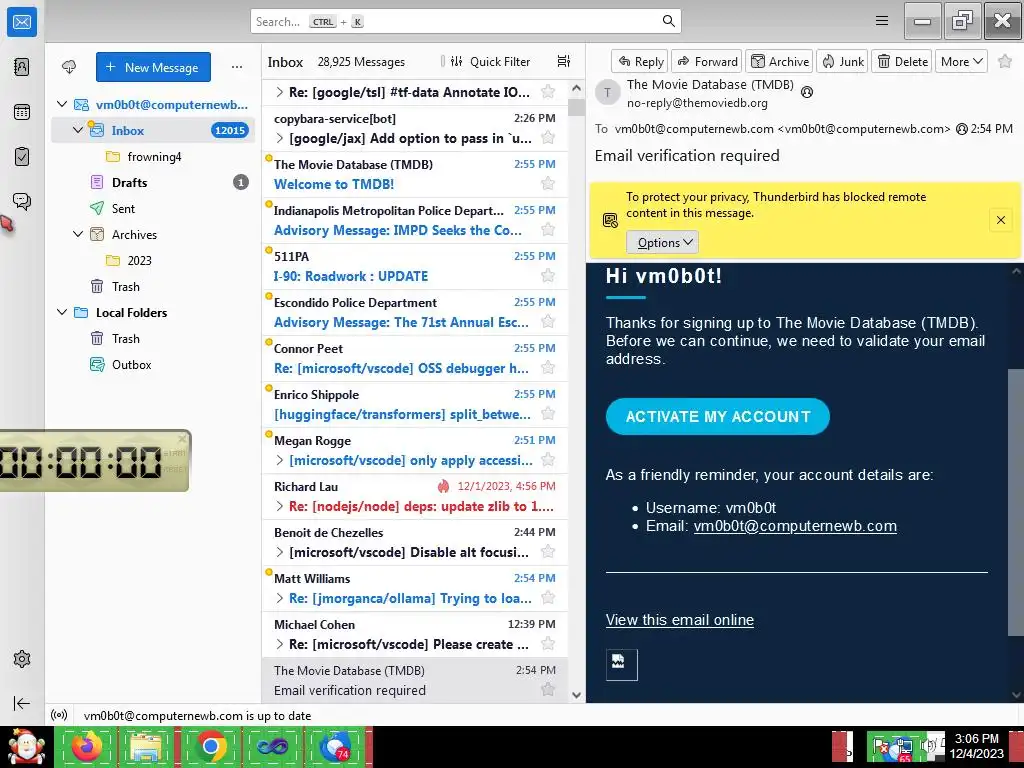The width and height of the screenshot is (1024, 768).
Task: Dismiss the remote content warning bar
Action: coord(1000,220)
